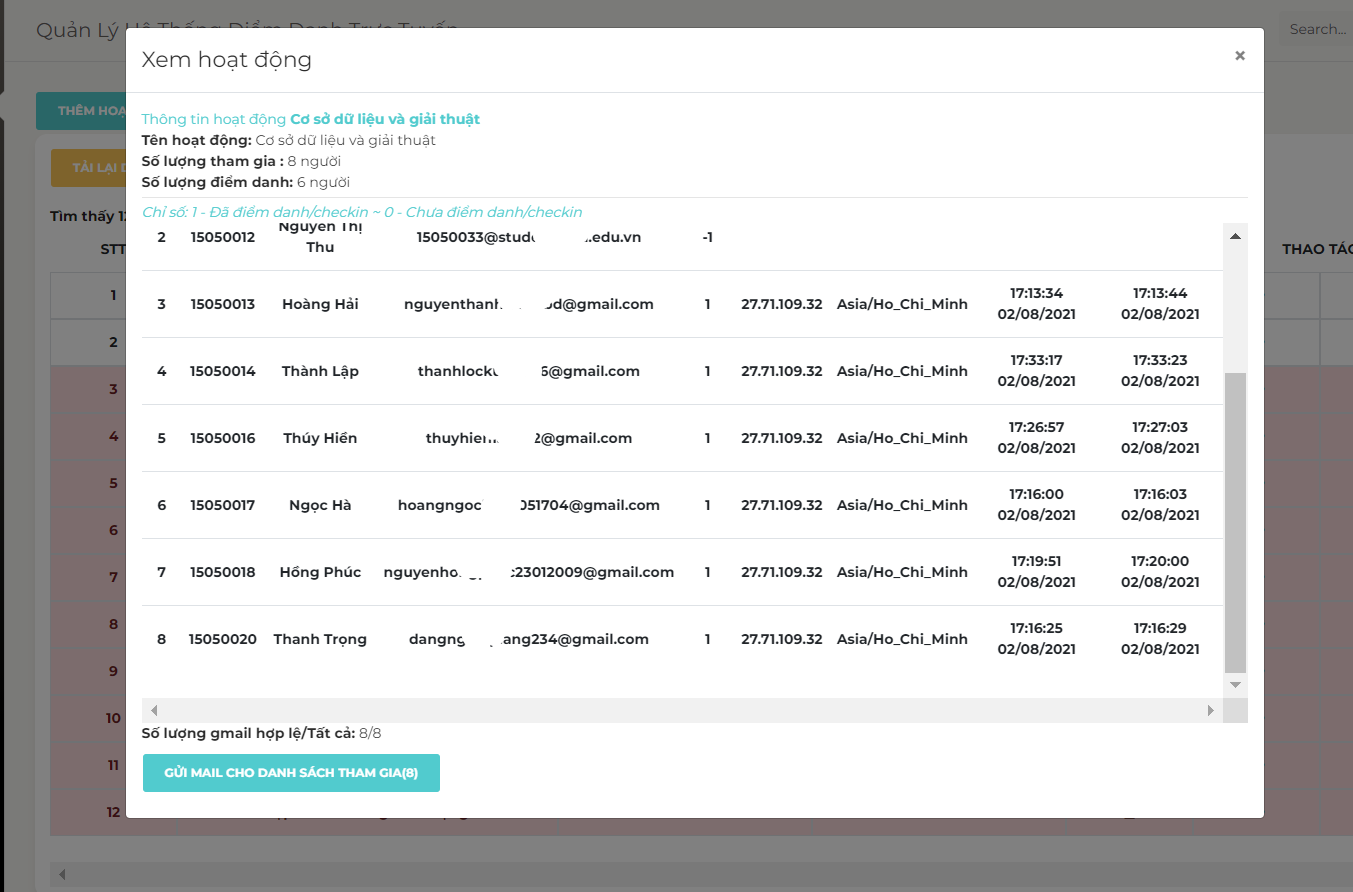The image size is (1353, 892).
Task: Click the name Hồng Phúc
Action: pos(320,572)
